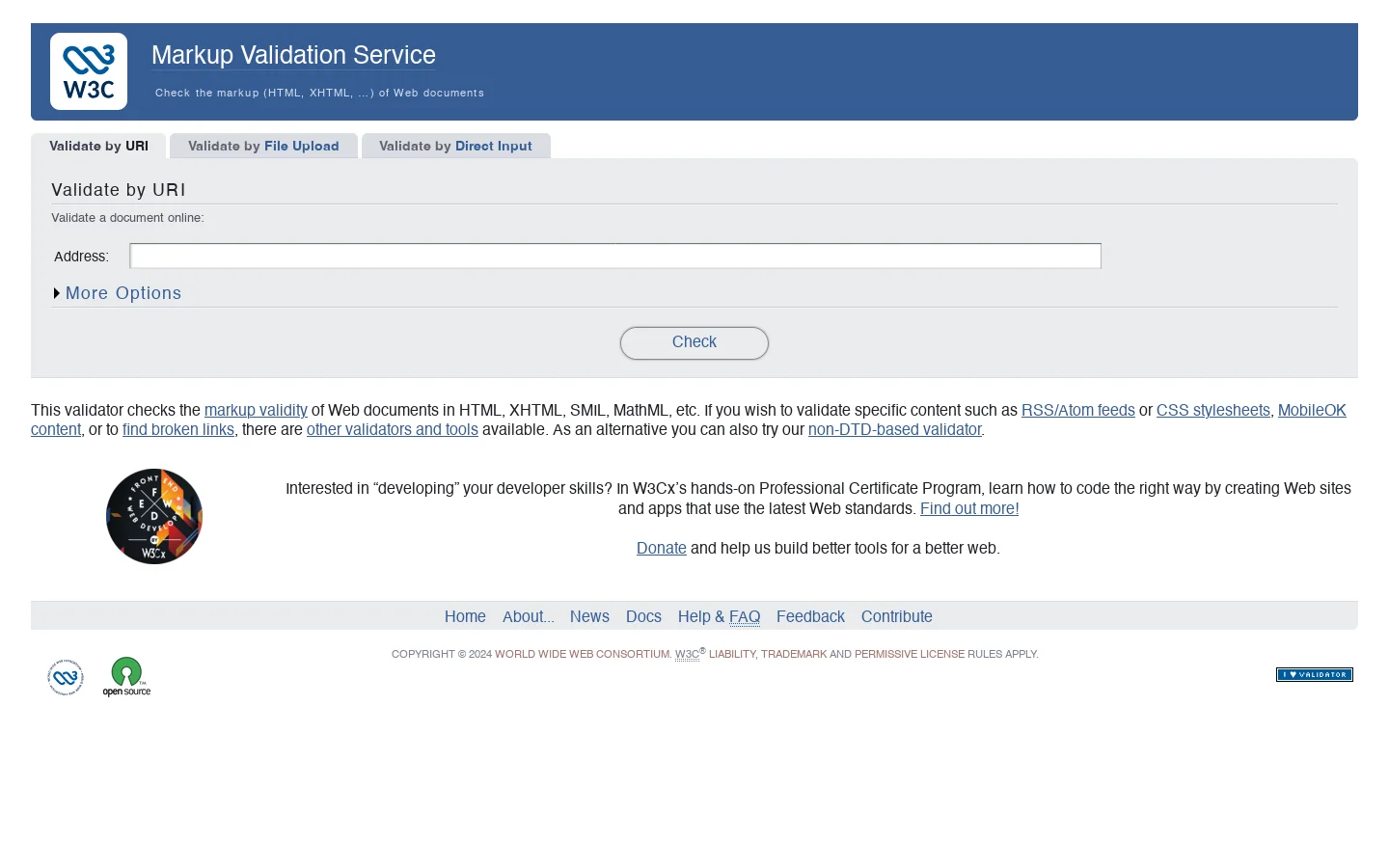Click the Find out more! link
The height and width of the screenshot is (868, 1389).
coord(969,508)
